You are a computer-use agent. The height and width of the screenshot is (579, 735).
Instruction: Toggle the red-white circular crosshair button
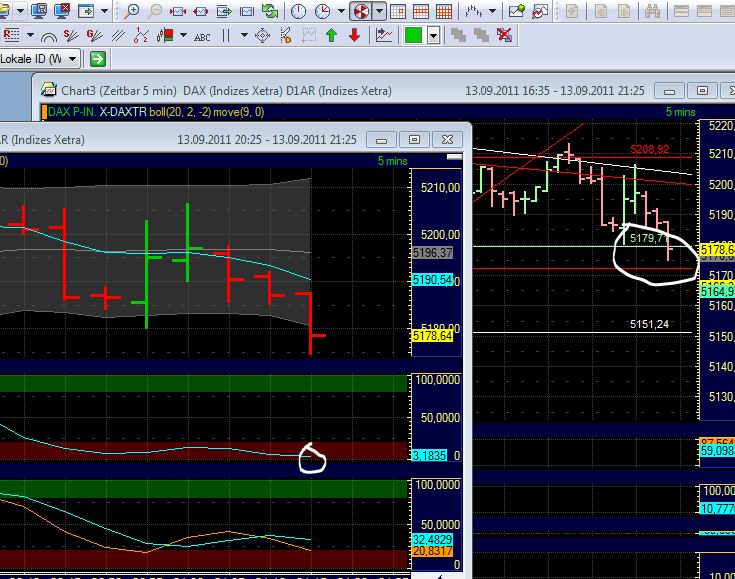(x=360, y=11)
